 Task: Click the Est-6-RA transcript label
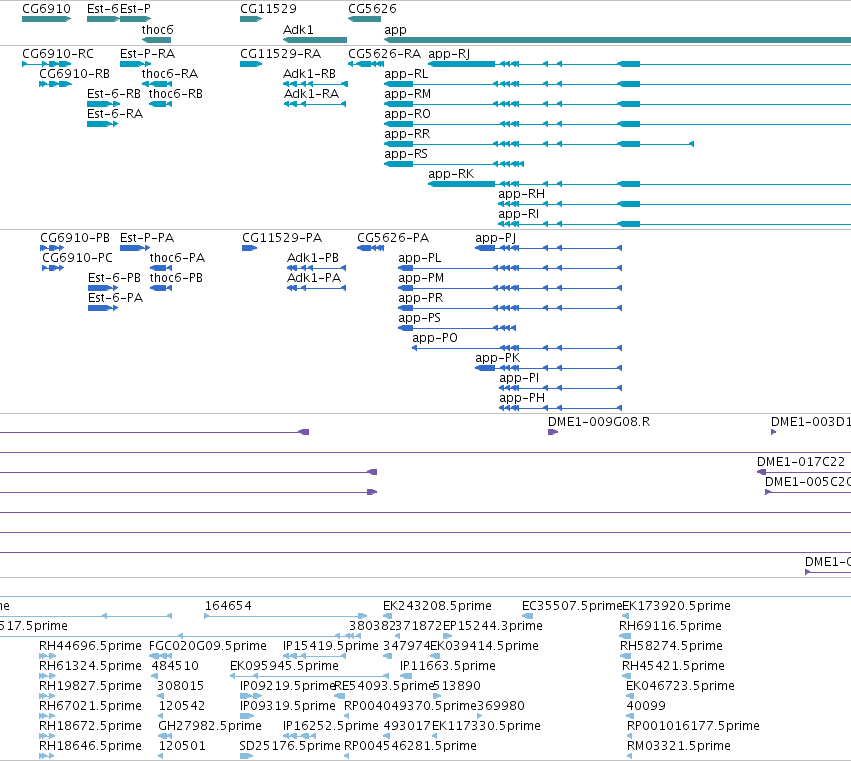[x=115, y=115]
